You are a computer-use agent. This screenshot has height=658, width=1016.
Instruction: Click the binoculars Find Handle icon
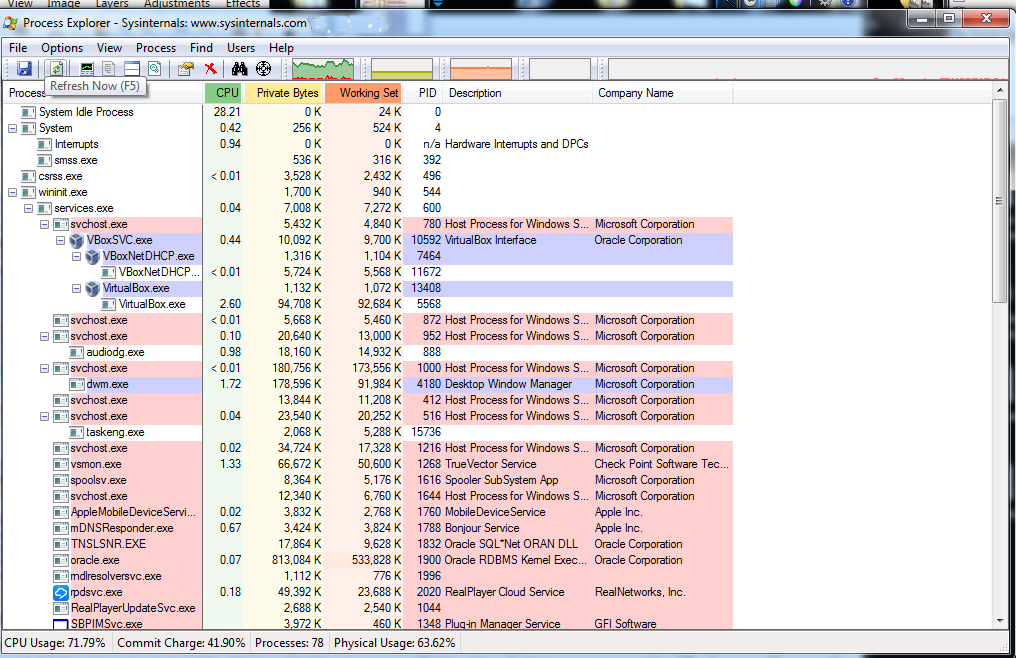(240, 69)
